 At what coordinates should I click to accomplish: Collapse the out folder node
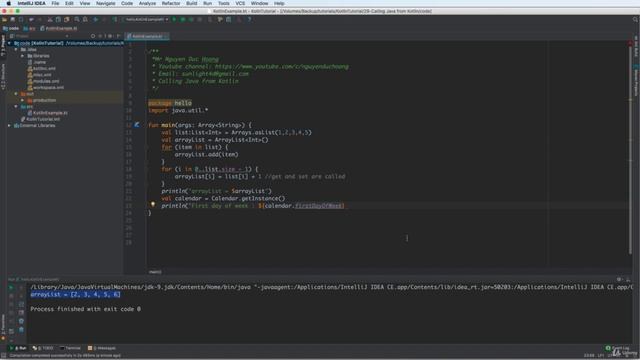pos(16,93)
